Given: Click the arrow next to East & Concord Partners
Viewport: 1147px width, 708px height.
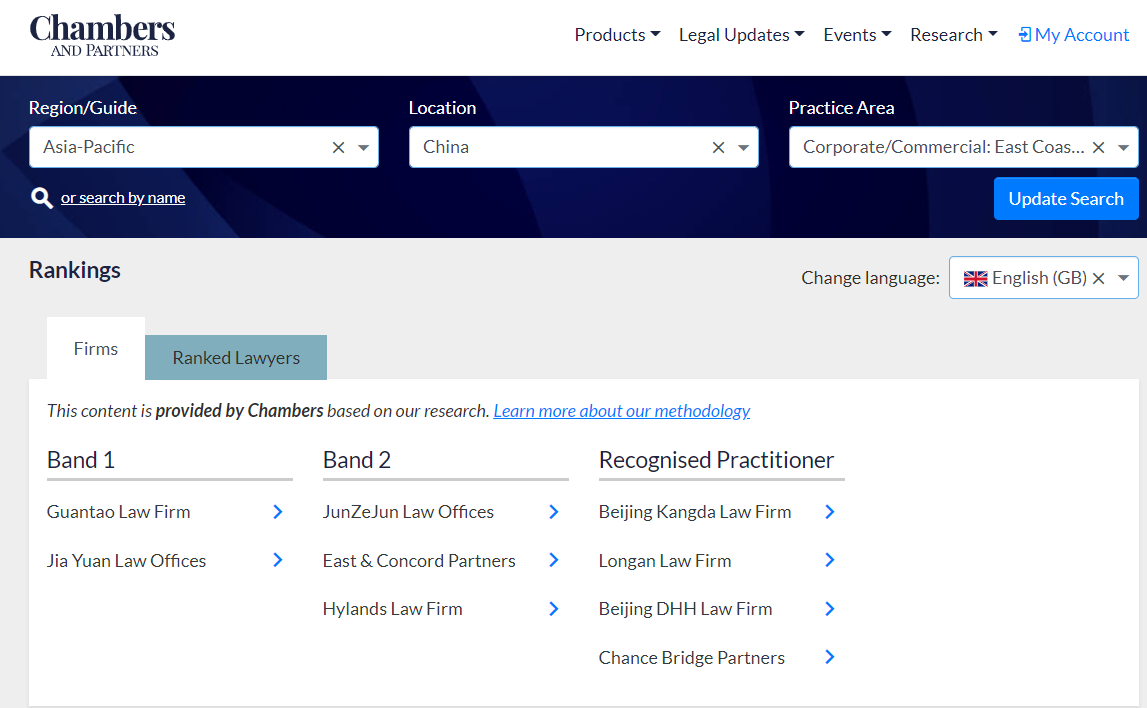Looking at the screenshot, I should [554, 560].
